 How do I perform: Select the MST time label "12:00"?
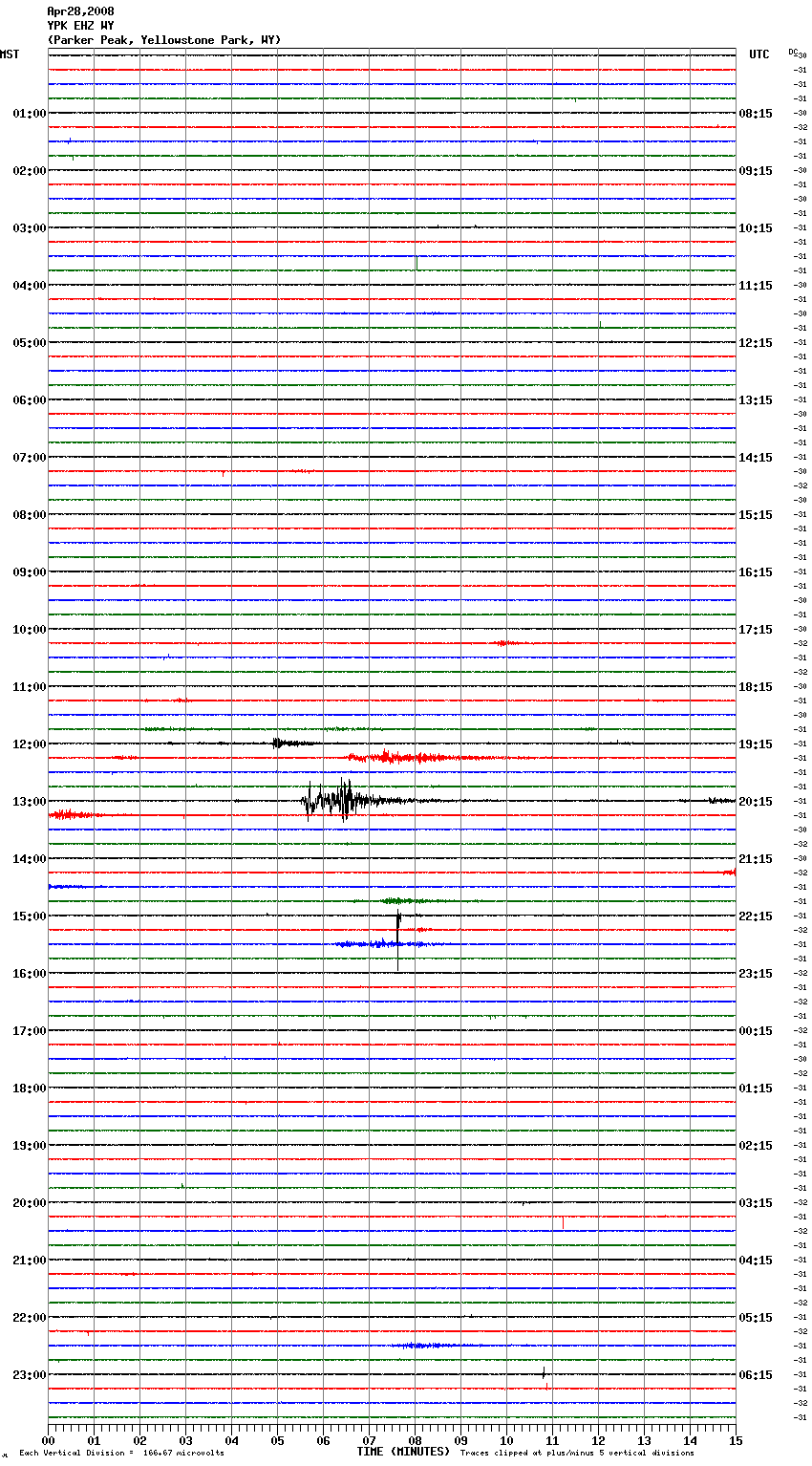point(30,744)
